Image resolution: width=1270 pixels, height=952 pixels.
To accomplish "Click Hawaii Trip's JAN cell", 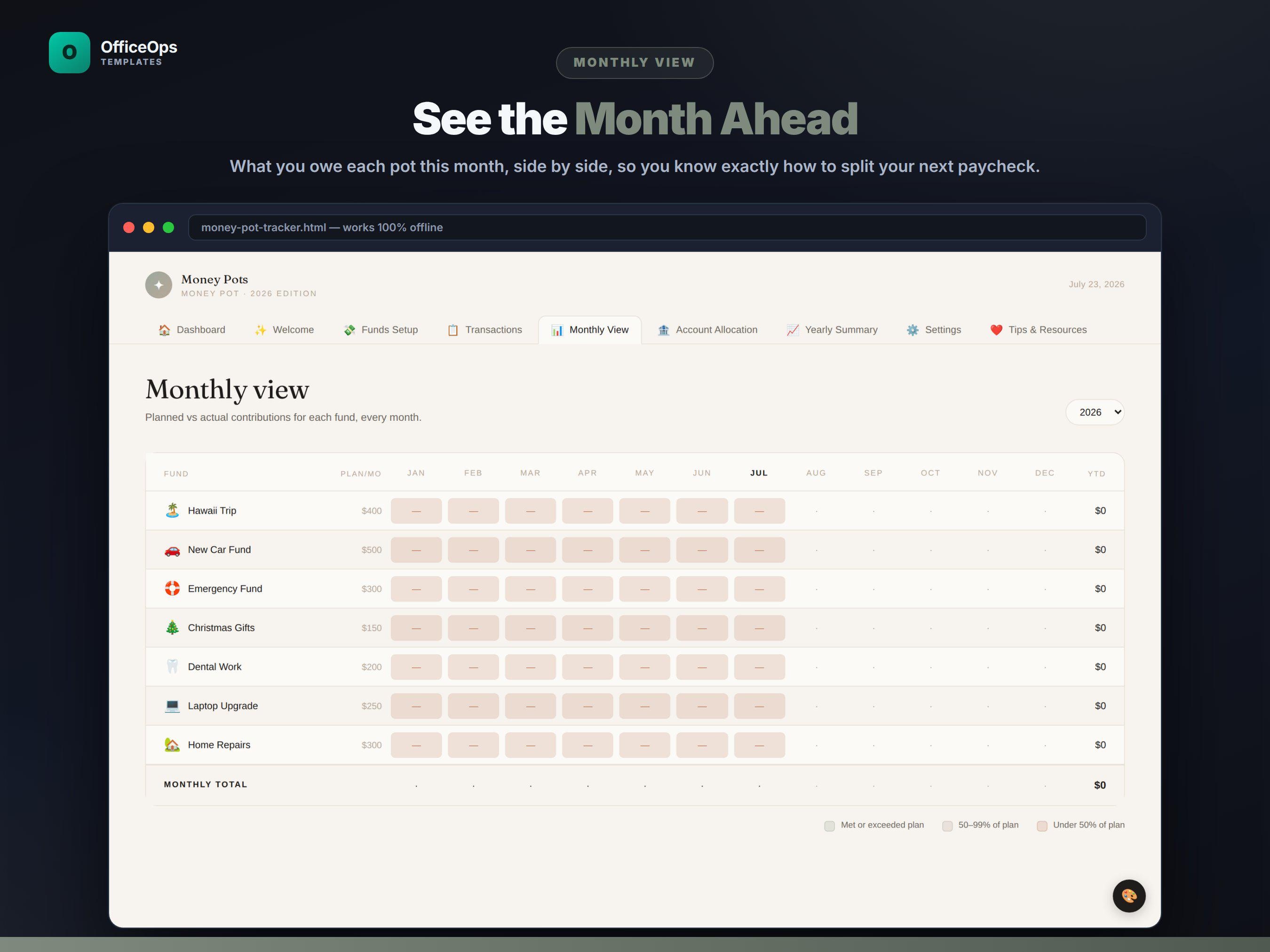I will tap(416, 511).
